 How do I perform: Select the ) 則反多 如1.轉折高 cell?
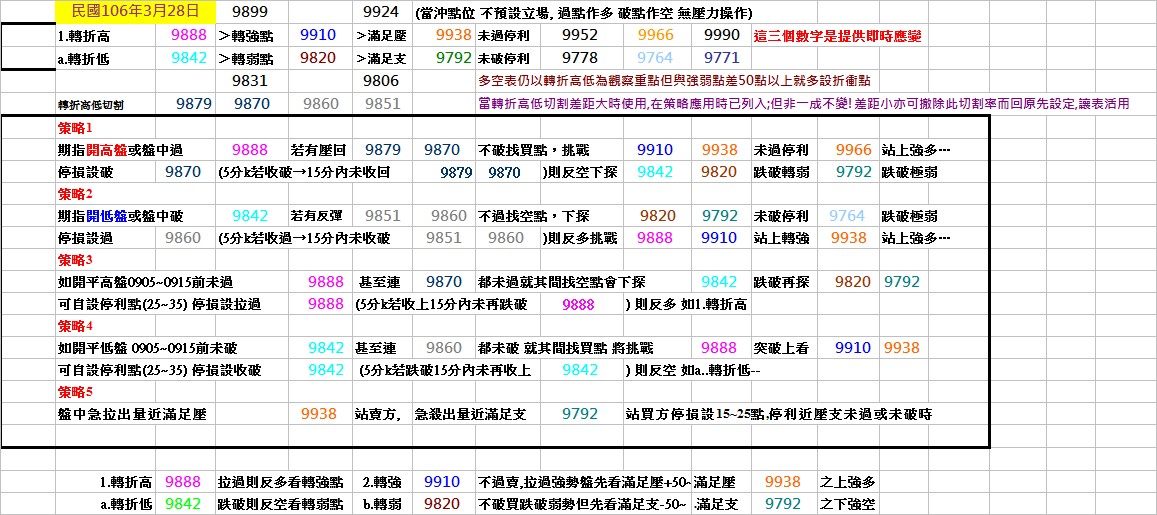[x=685, y=305]
